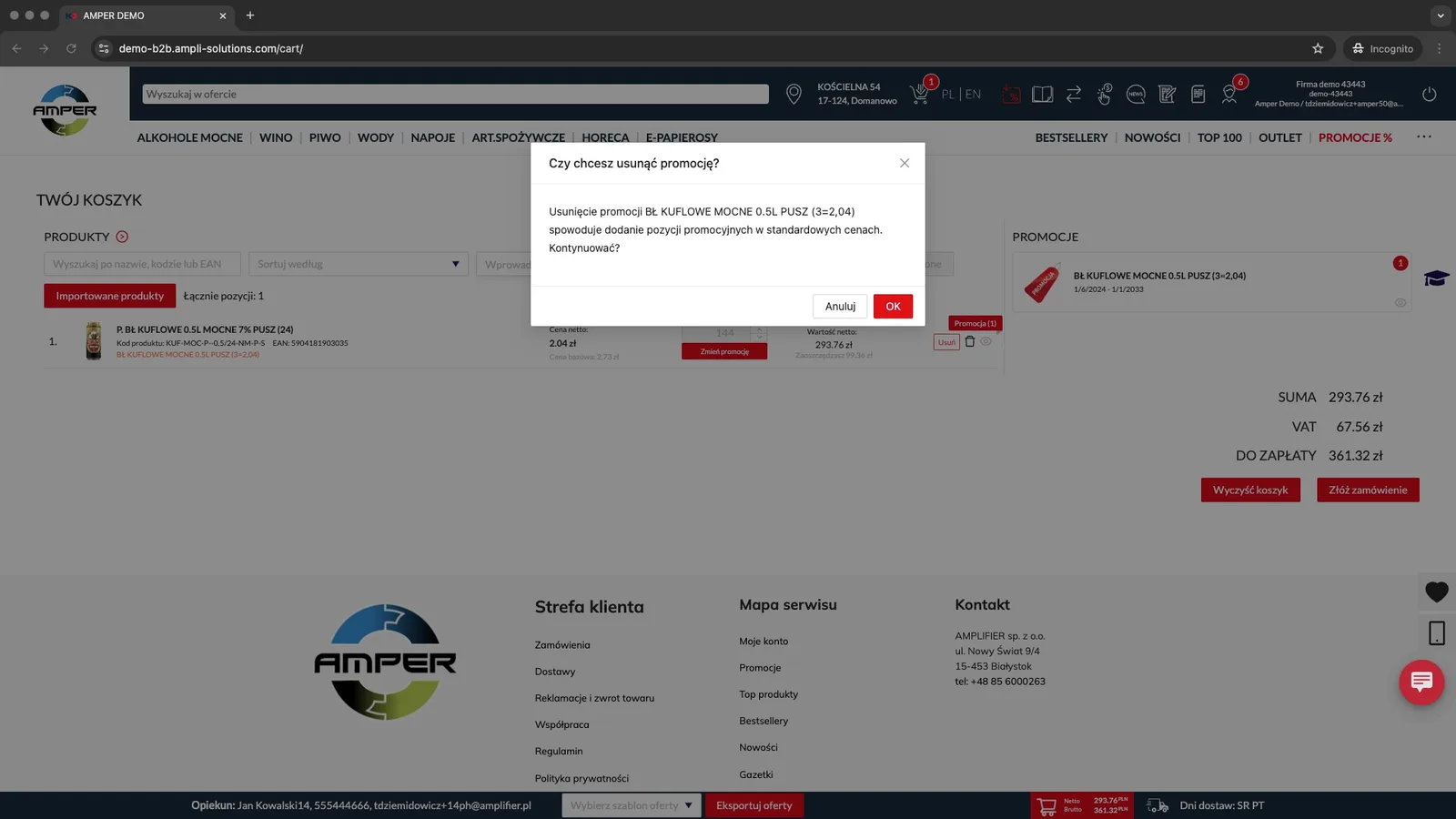1456x819 pixels.
Task: Open 'Wybierz szablon oferty' dropdown
Action: tap(632, 805)
